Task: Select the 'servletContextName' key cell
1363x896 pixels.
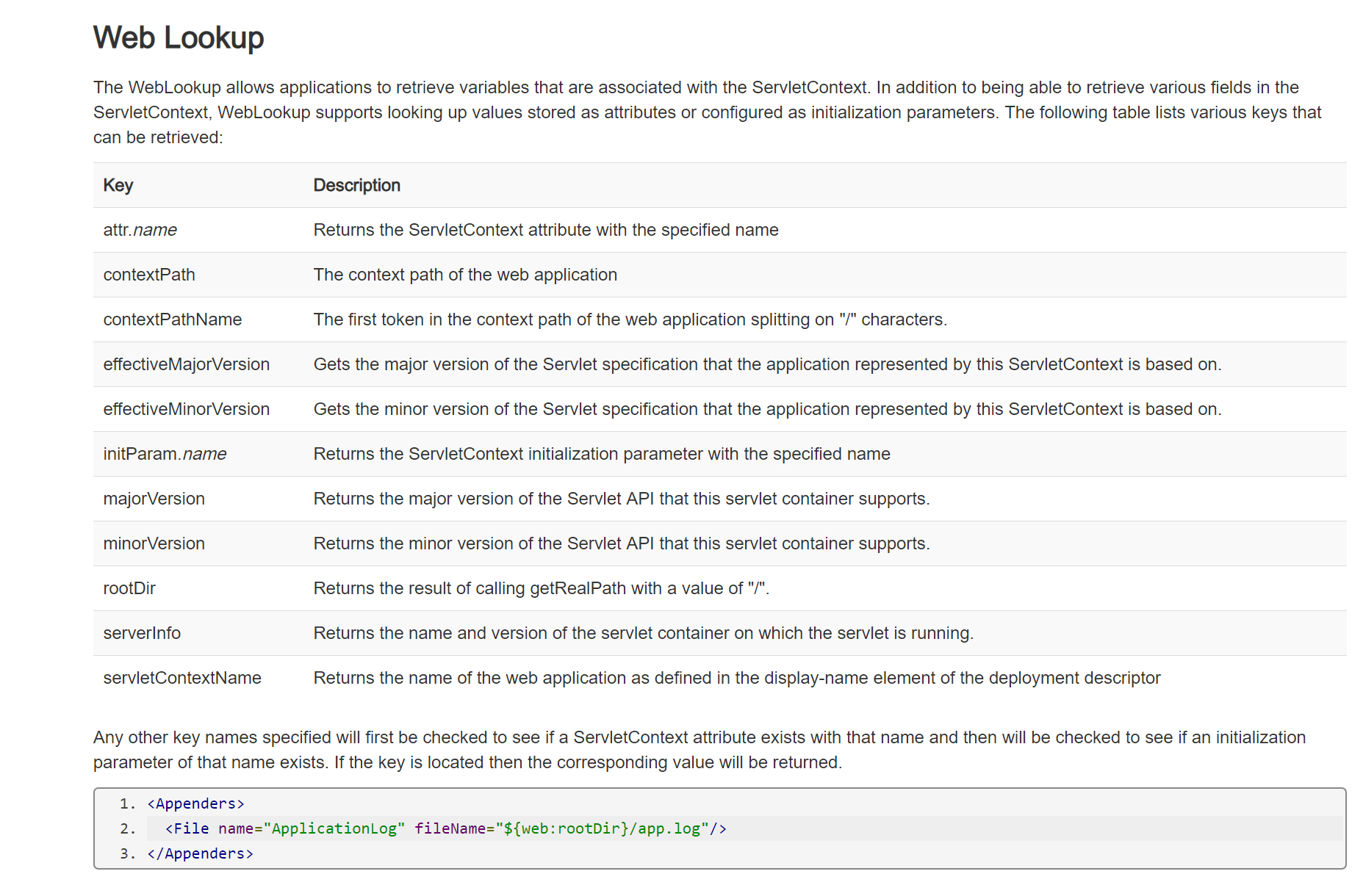Action: (182, 678)
